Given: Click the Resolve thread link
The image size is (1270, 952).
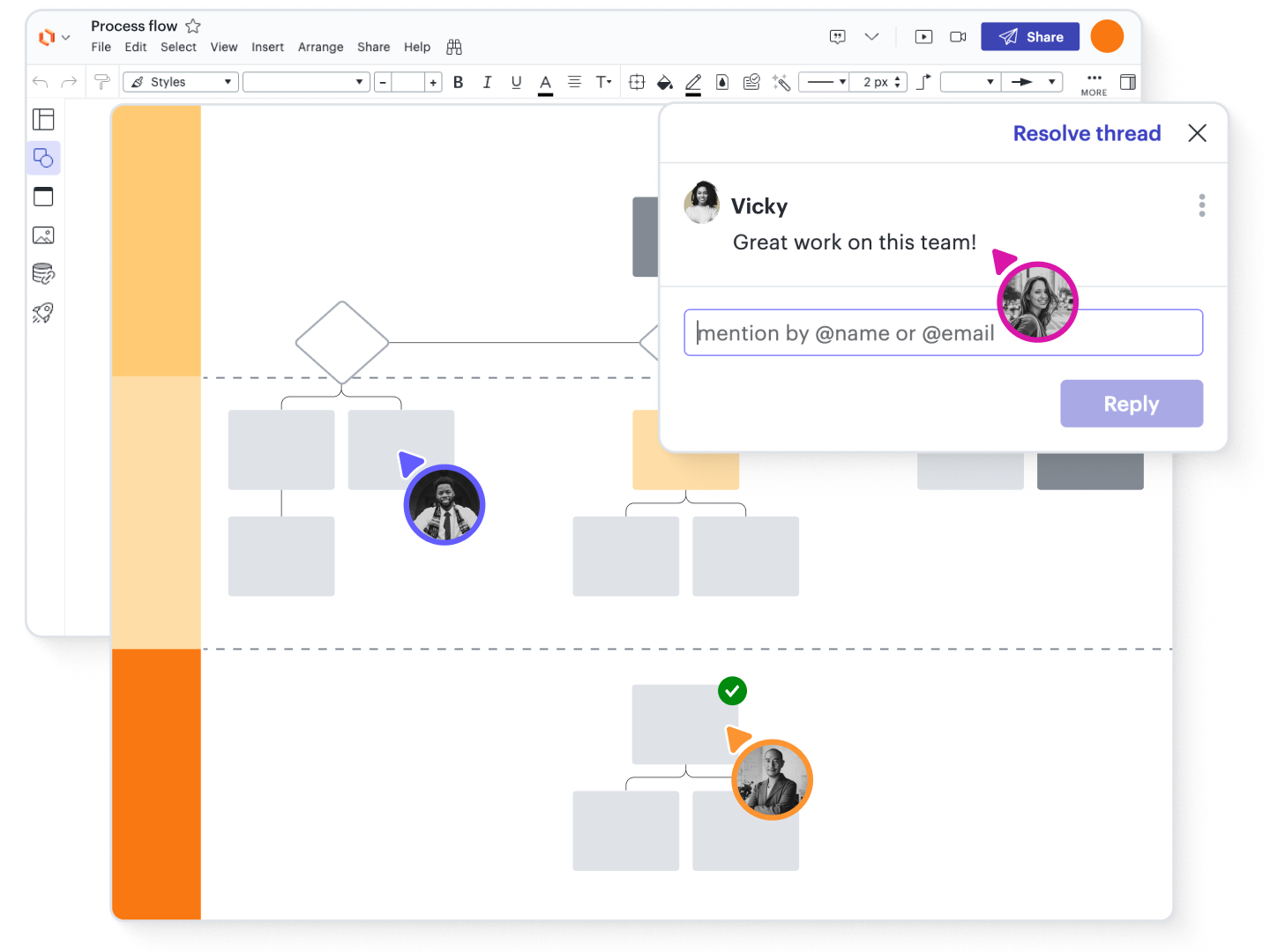Looking at the screenshot, I should click(x=1087, y=133).
